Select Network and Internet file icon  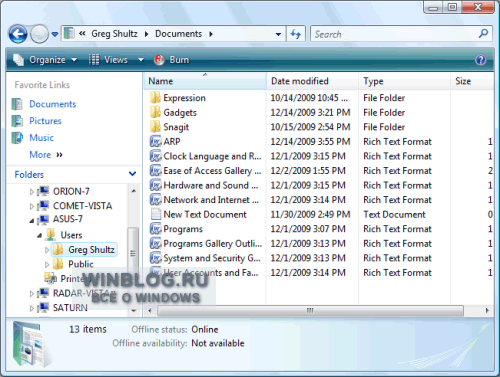(x=155, y=200)
